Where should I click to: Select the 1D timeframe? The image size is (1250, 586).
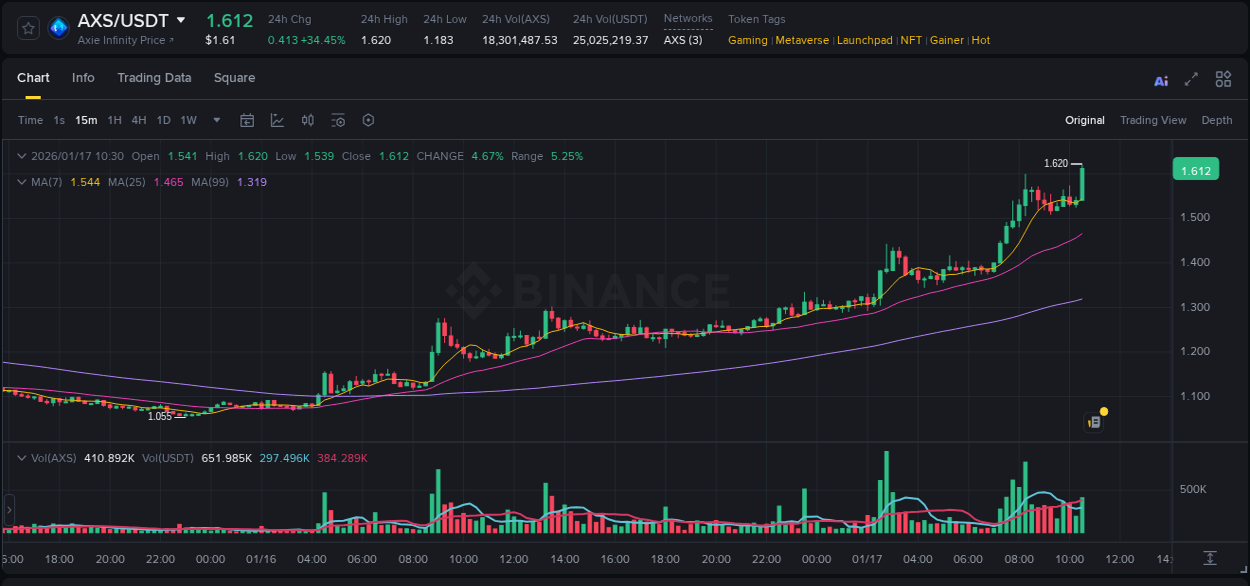(162, 119)
